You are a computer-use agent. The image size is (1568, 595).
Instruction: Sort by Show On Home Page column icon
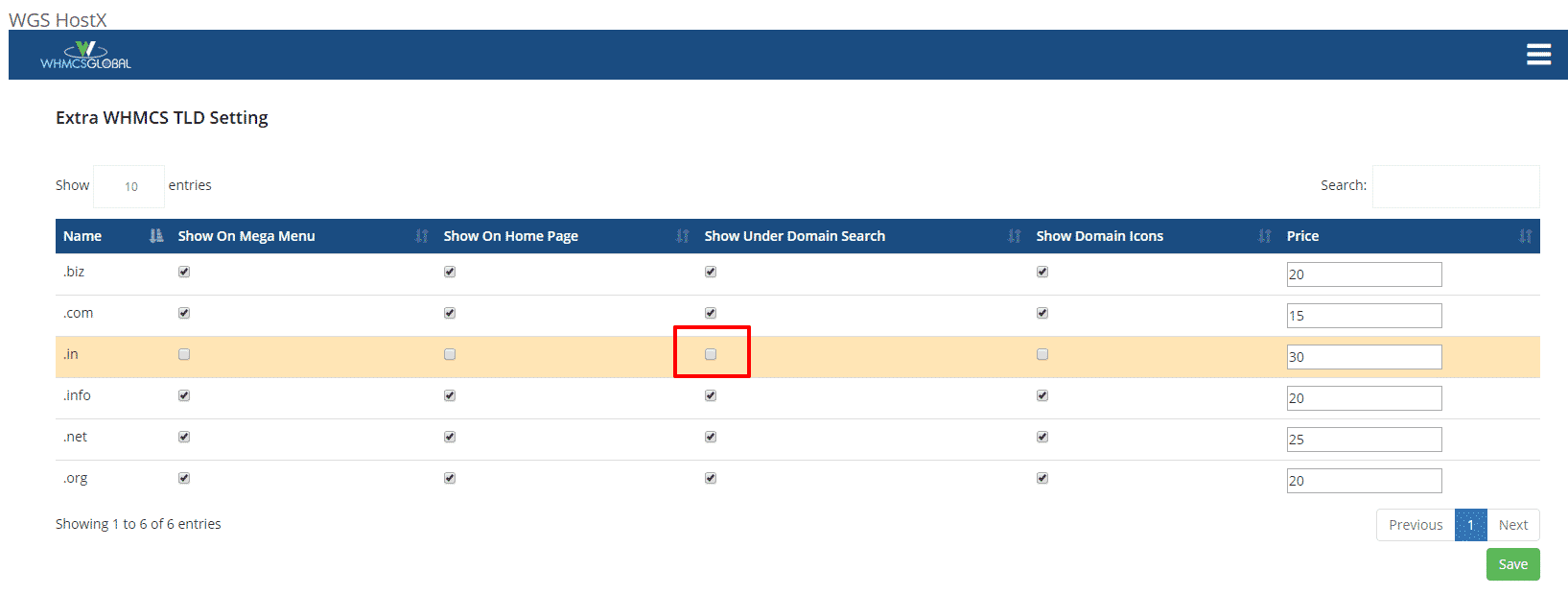point(682,236)
